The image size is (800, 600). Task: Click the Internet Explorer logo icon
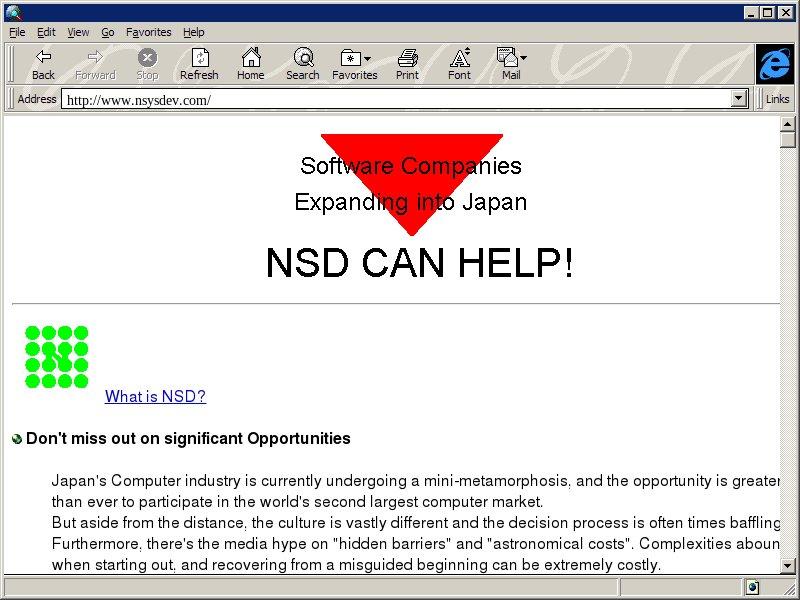[x=774, y=64]
